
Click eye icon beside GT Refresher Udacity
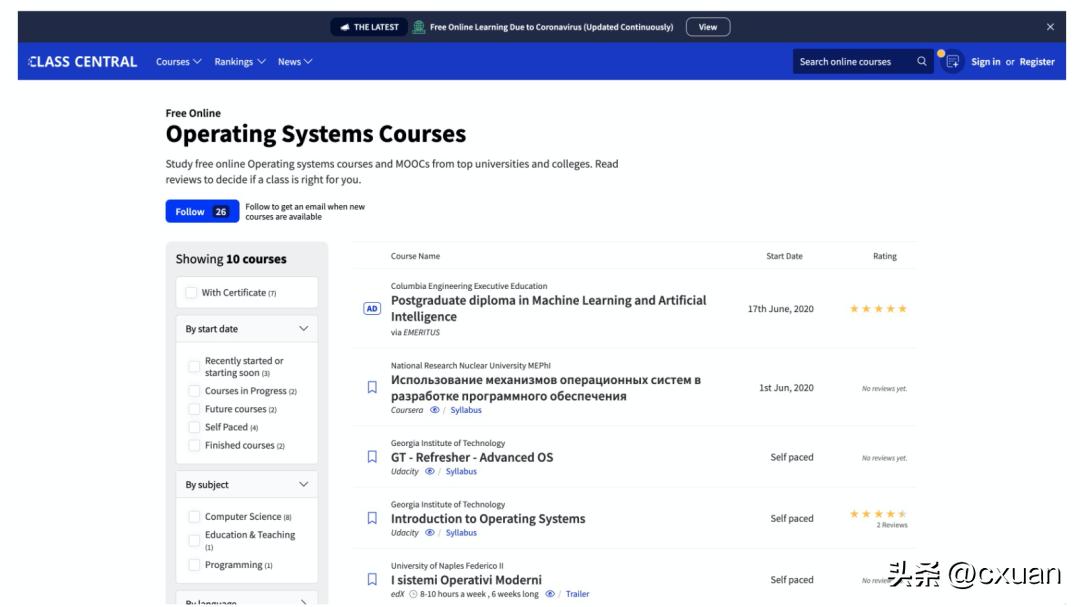pyautogui.click(x=430, y=471)
